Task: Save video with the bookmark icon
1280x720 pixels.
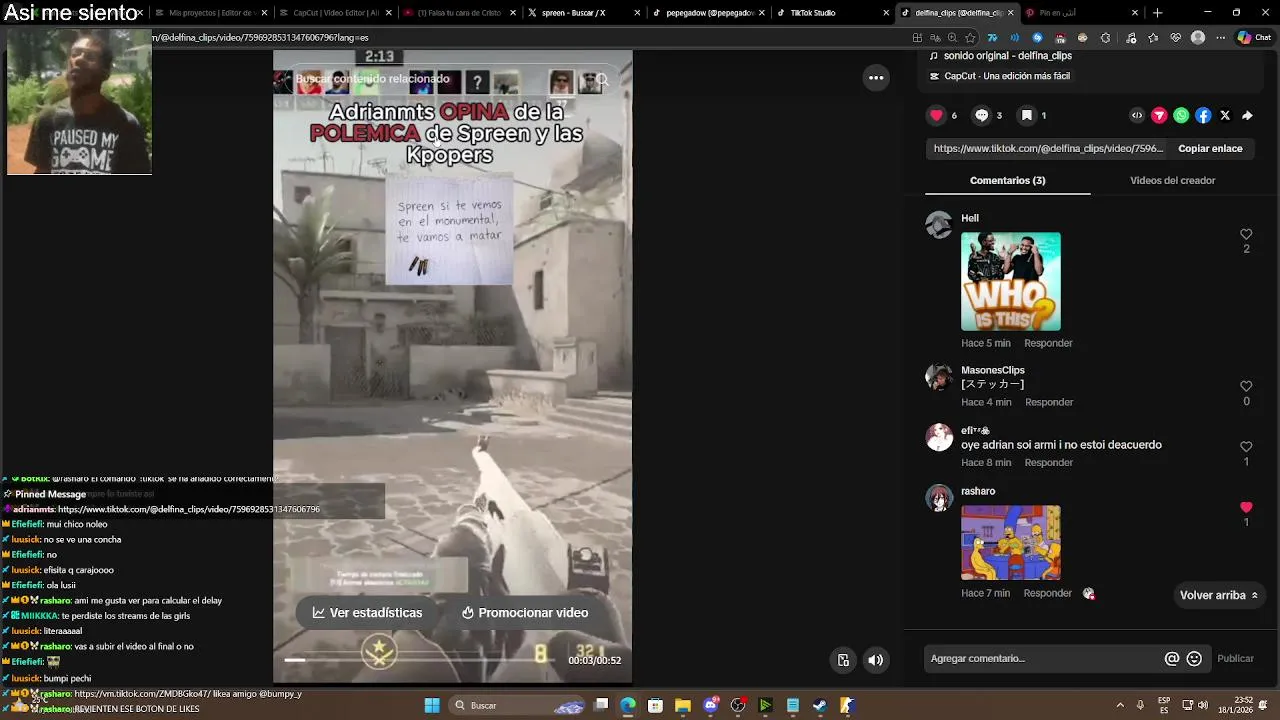Action: [1026, 115]
